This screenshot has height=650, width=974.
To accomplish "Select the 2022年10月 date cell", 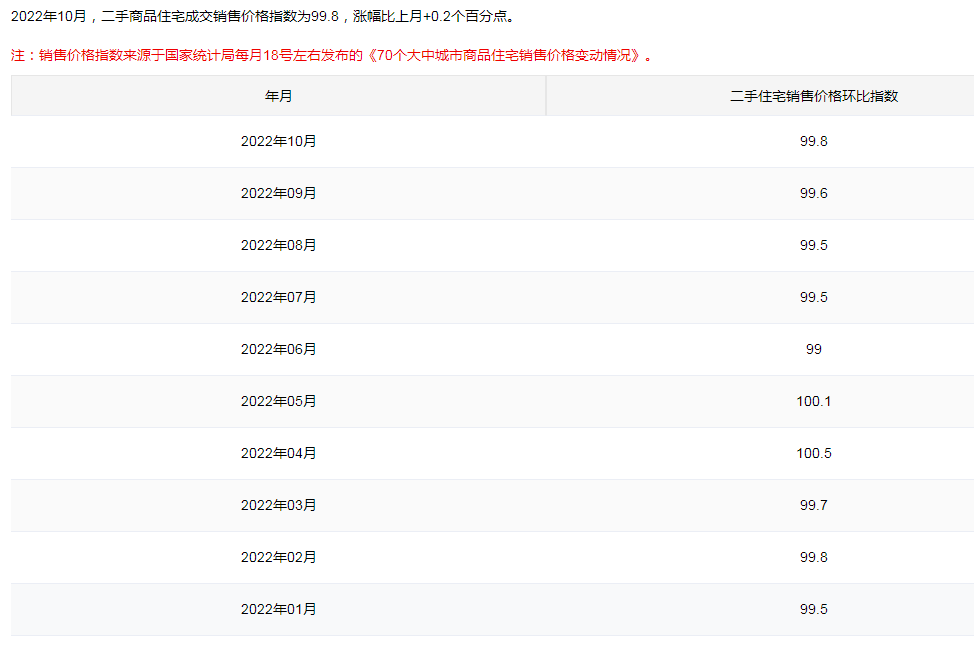I will [278, 141].
